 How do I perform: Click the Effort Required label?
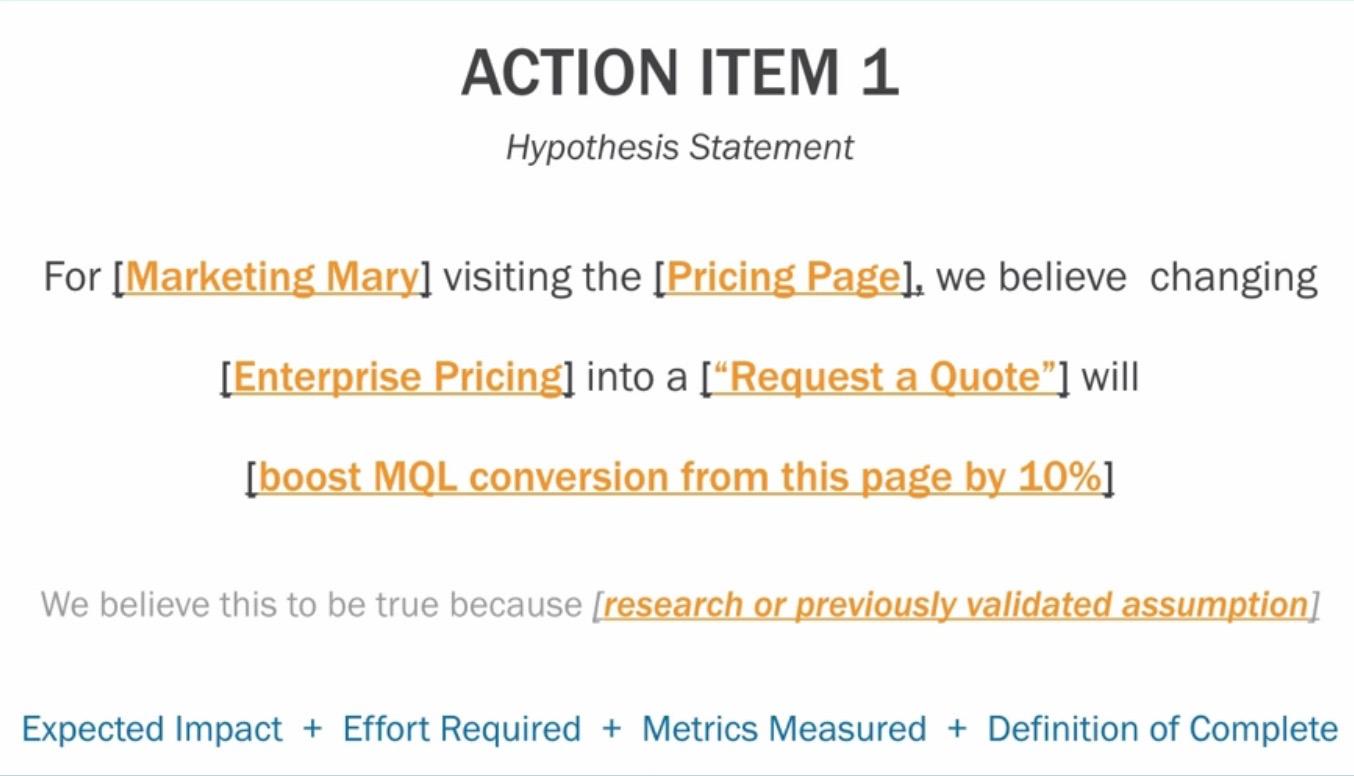pyautogui.click(x=461, y=729)
